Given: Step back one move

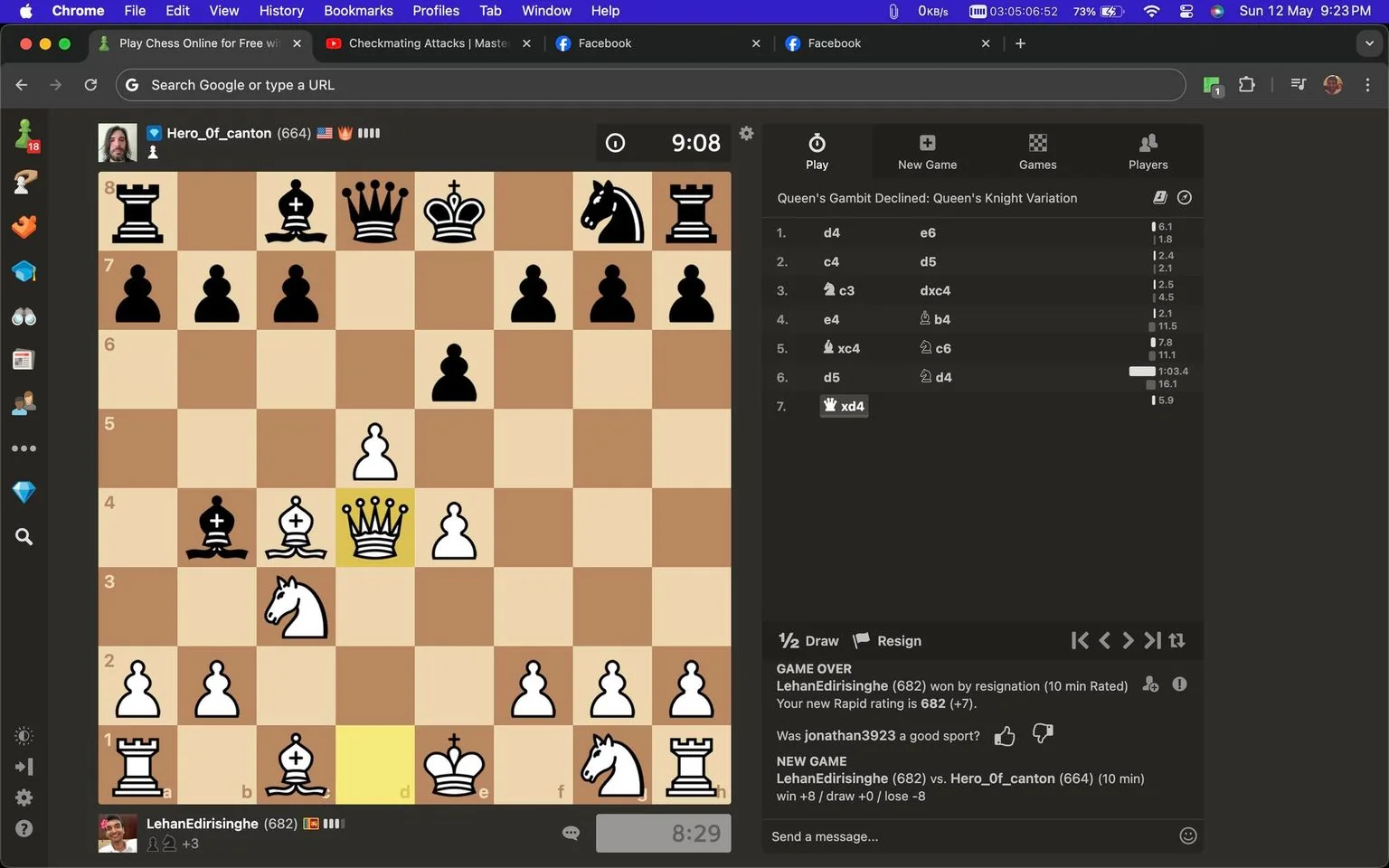Looking at the screenshot, I should coord(1104,640).
